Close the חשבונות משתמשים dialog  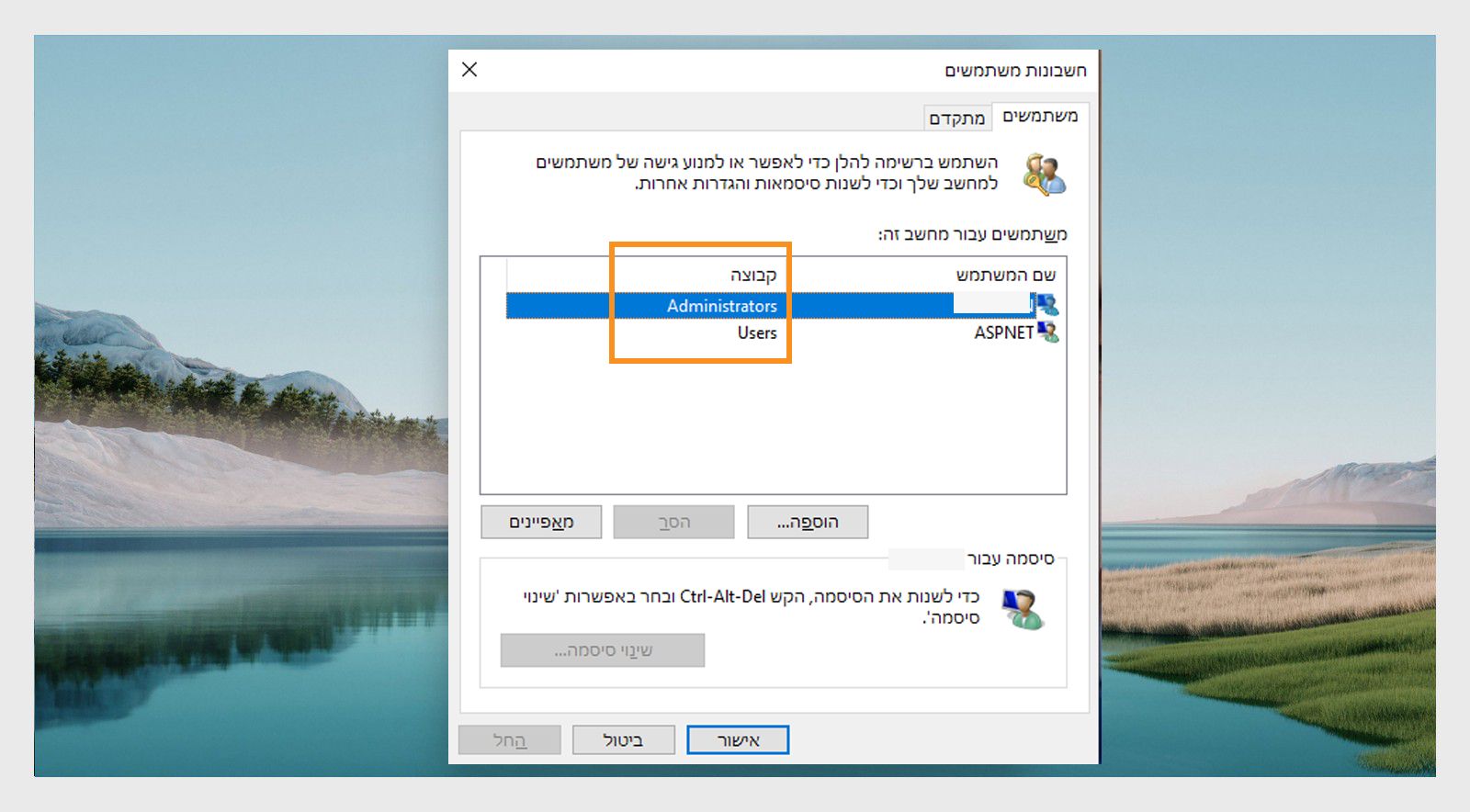point(469,70)
